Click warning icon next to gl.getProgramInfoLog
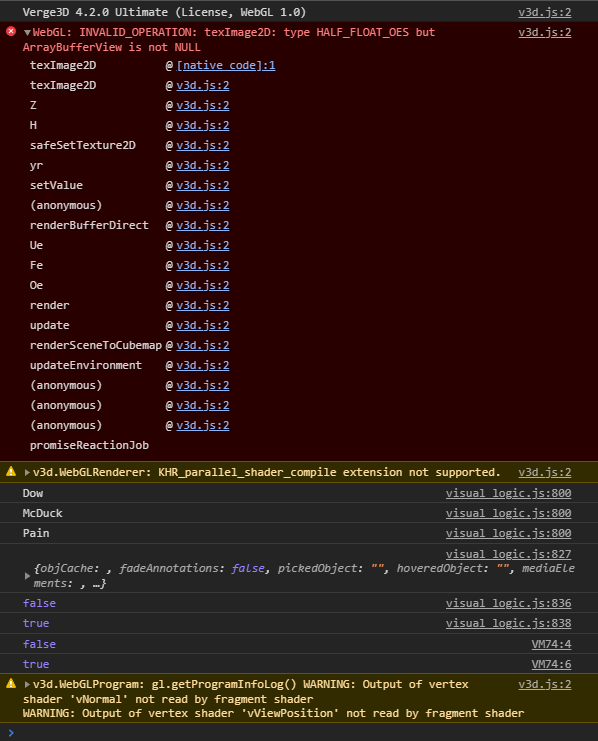The height and width of the screenshot is (741, 598). click(x=11, y=683)
